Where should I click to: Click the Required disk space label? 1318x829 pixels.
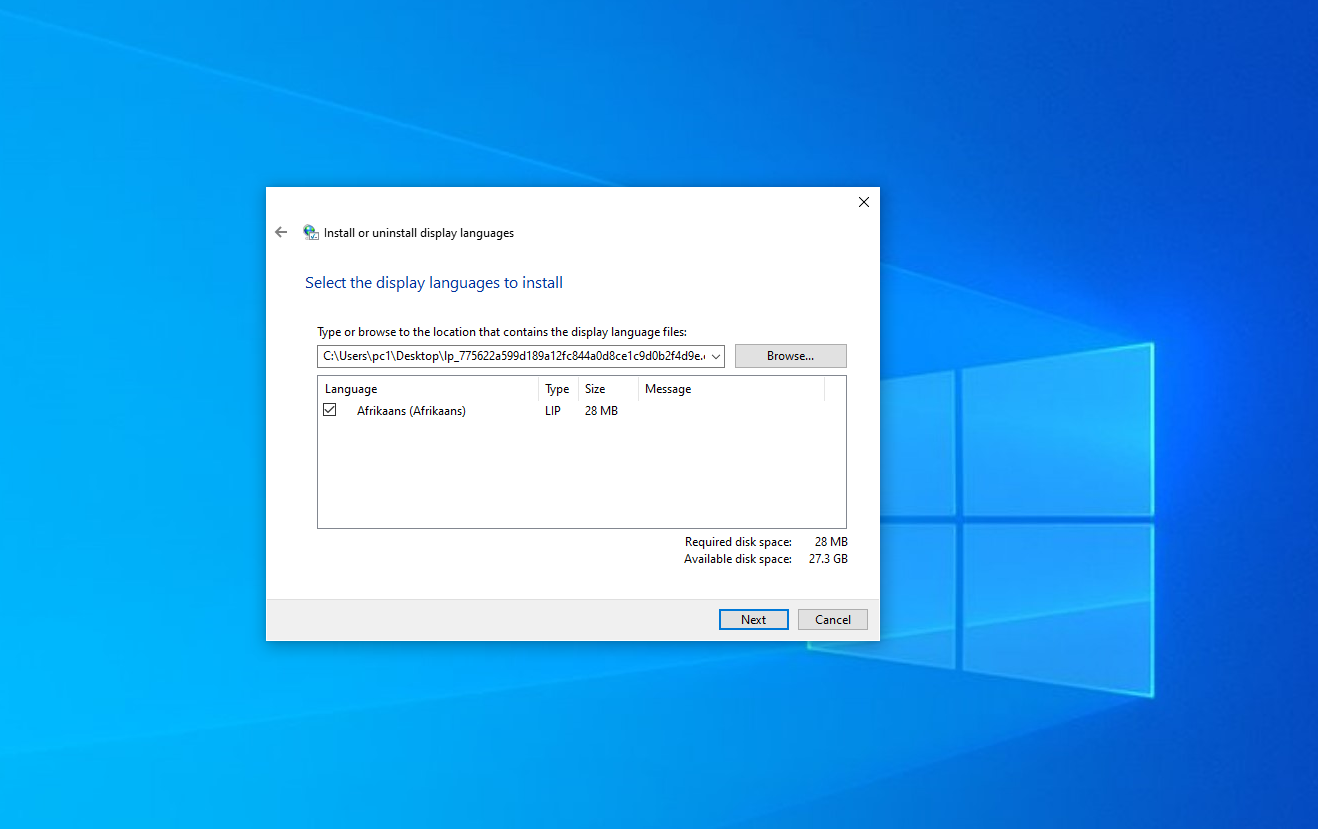pyautogui.click(x=738, y=542)
